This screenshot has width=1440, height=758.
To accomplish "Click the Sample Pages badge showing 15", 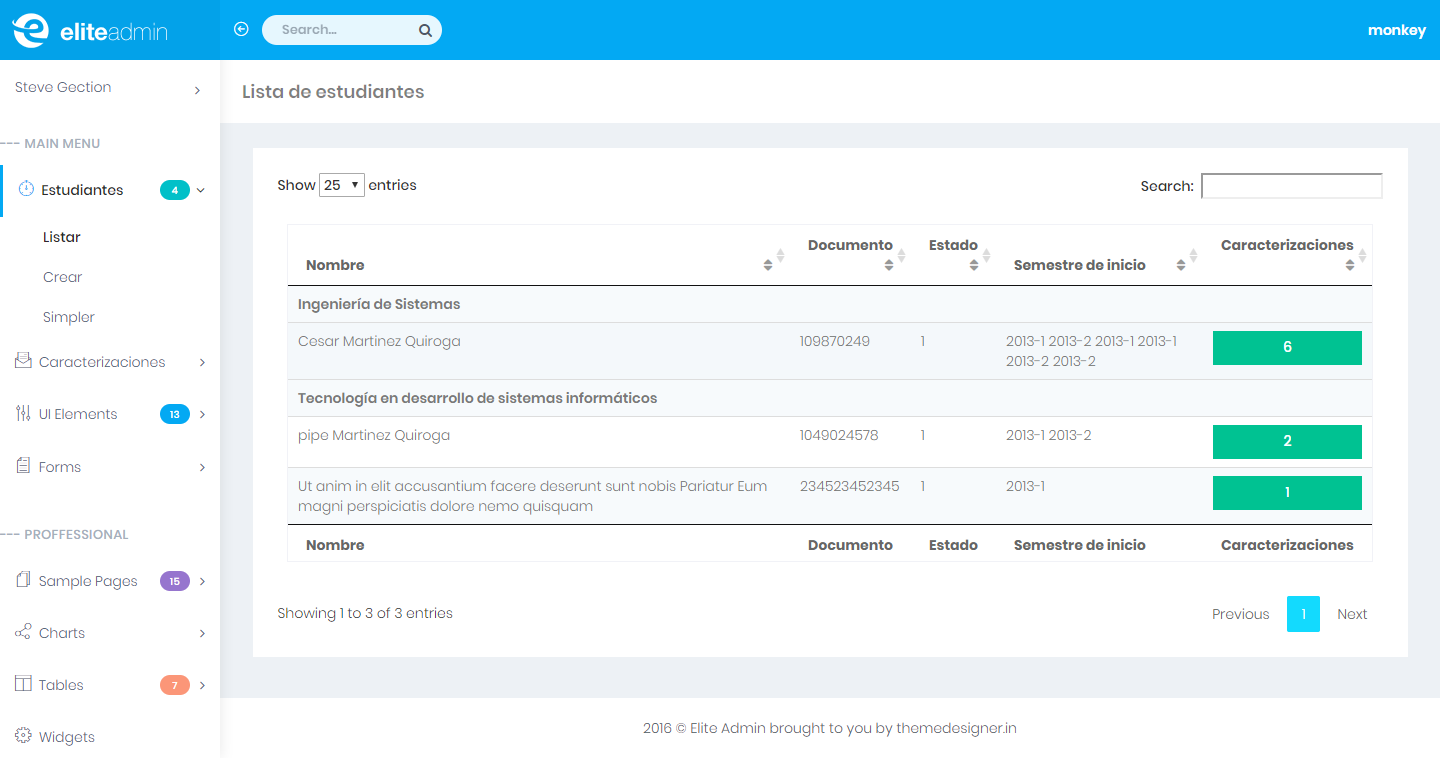I will 175,581.
